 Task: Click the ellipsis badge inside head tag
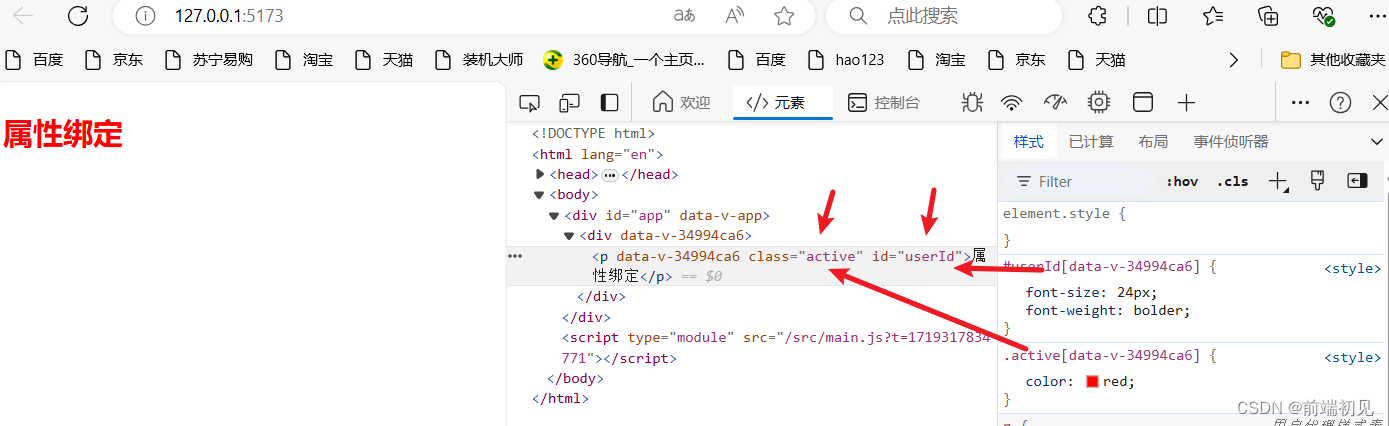(610, 175)
